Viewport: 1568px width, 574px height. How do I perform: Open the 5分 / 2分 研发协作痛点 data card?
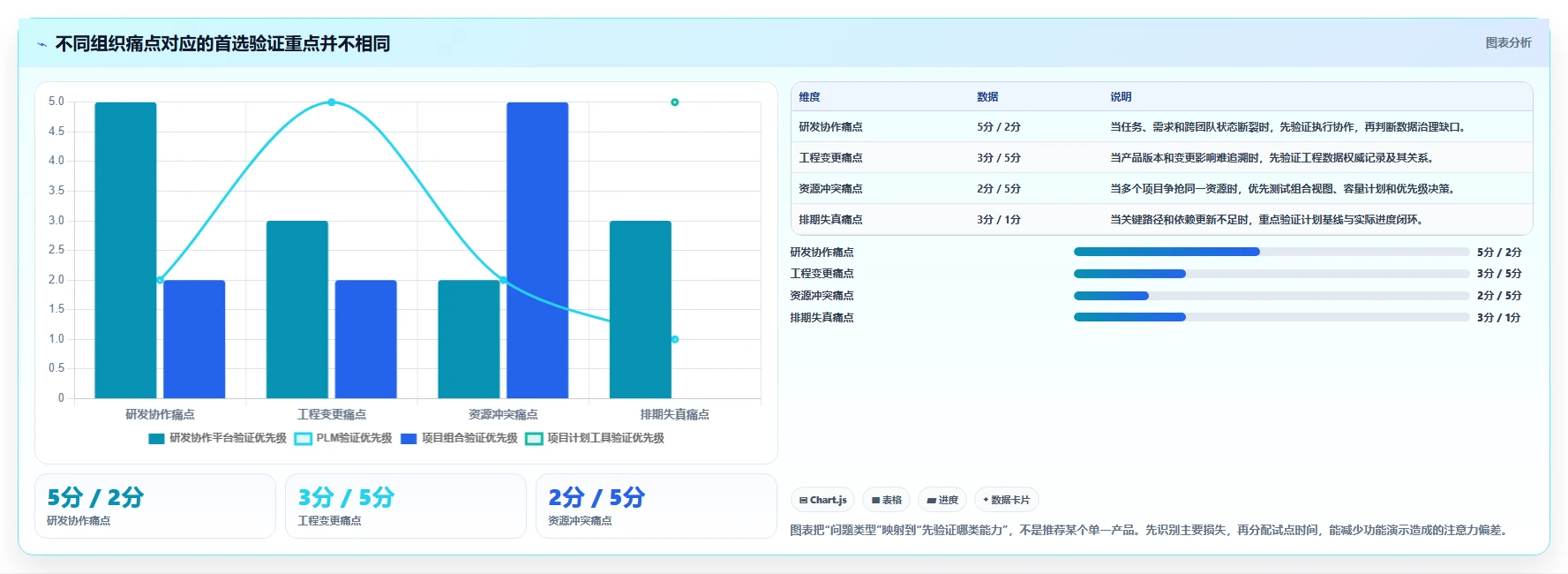[155, 506]
